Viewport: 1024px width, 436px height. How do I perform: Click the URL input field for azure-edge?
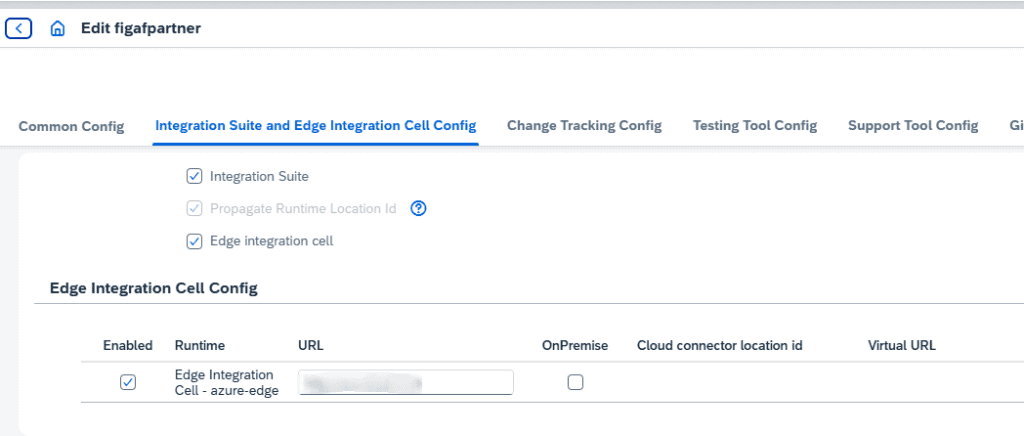point(406,382)
